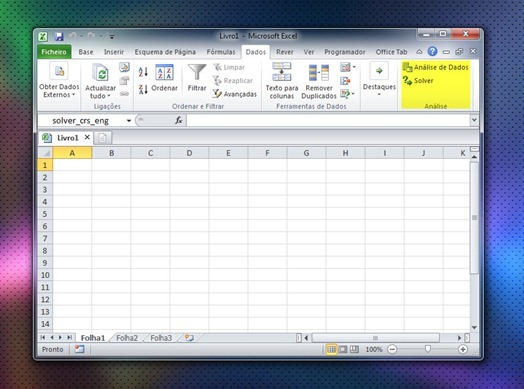The image size is (524, 389).
Task: Click Limpar to clear filter
Action: point(229,68)
